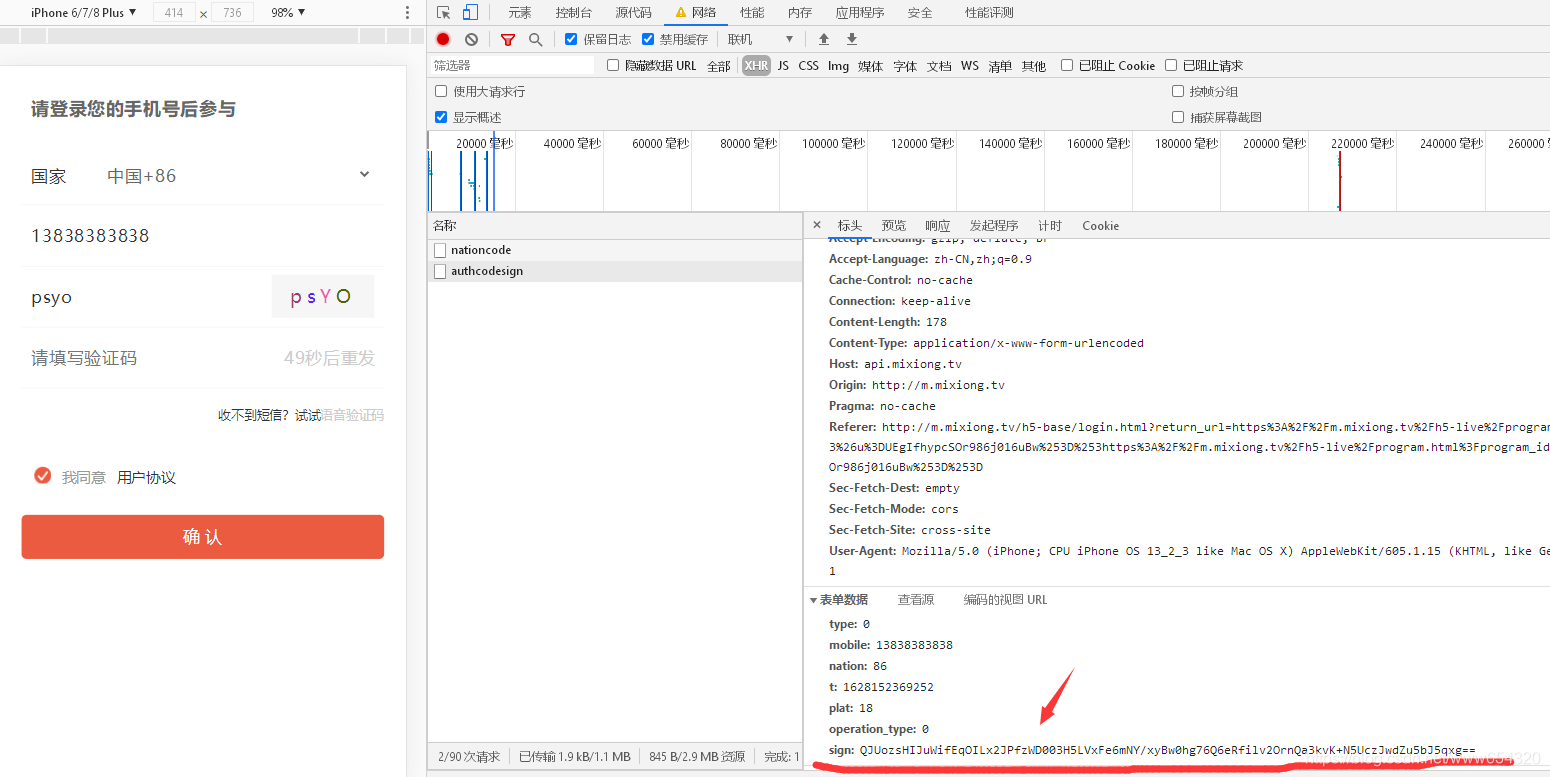The width and height of the screenshot is (1550, 777).
Task: Open device toolbar three-dot menu
Action: 407,13
